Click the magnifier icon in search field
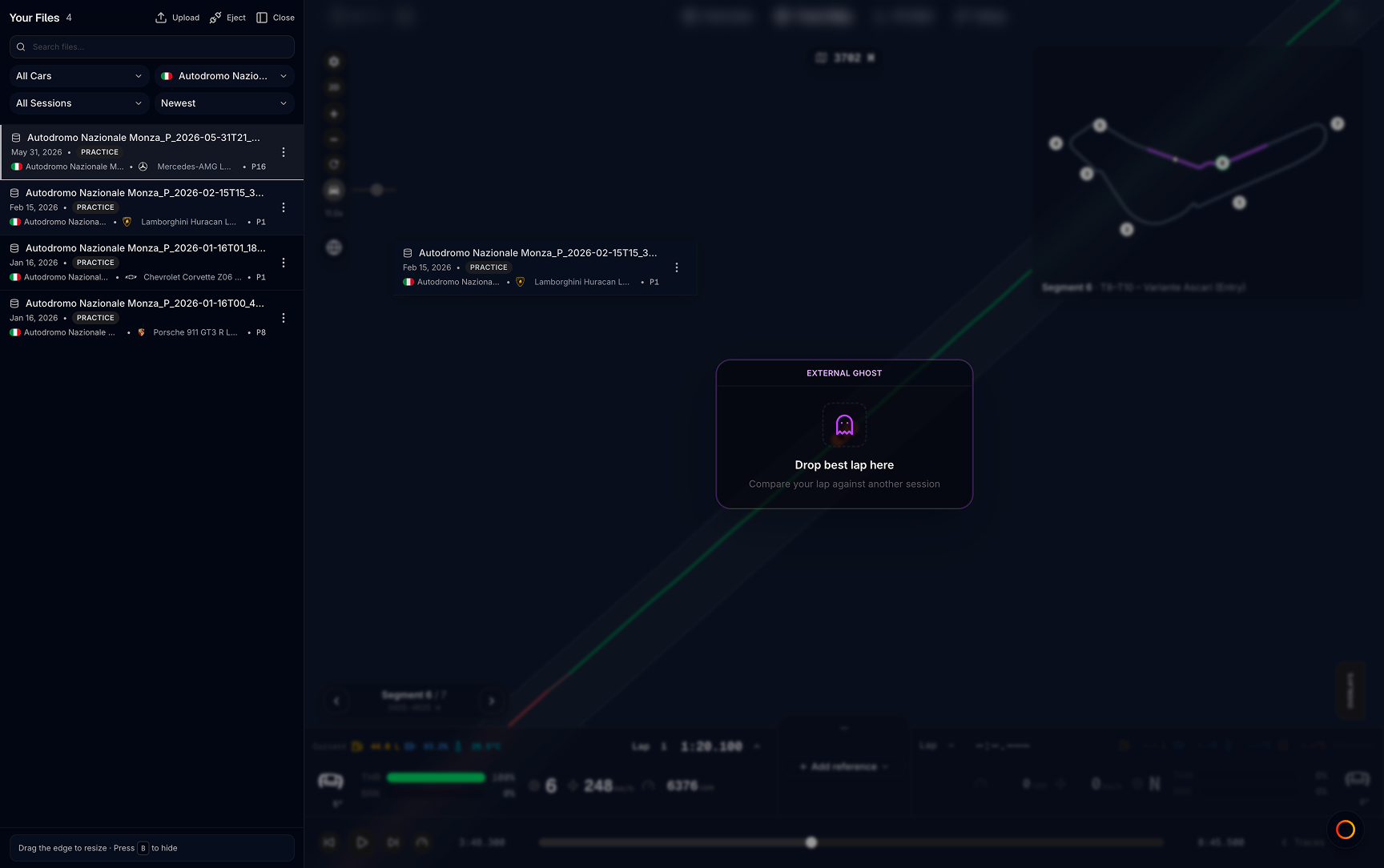This screenshot has width=1384, height=868. pyautogui.click(x=21, y=47)
